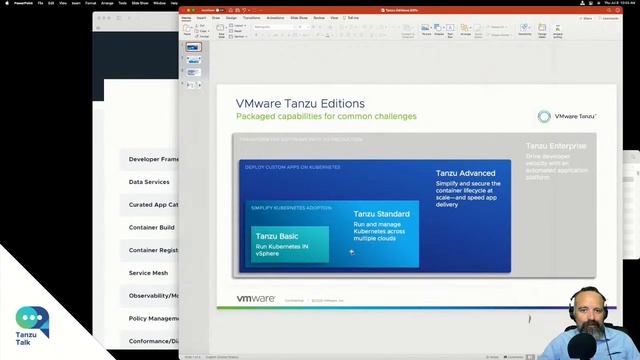Switch to the Home ribbon tab

(186, 18)
